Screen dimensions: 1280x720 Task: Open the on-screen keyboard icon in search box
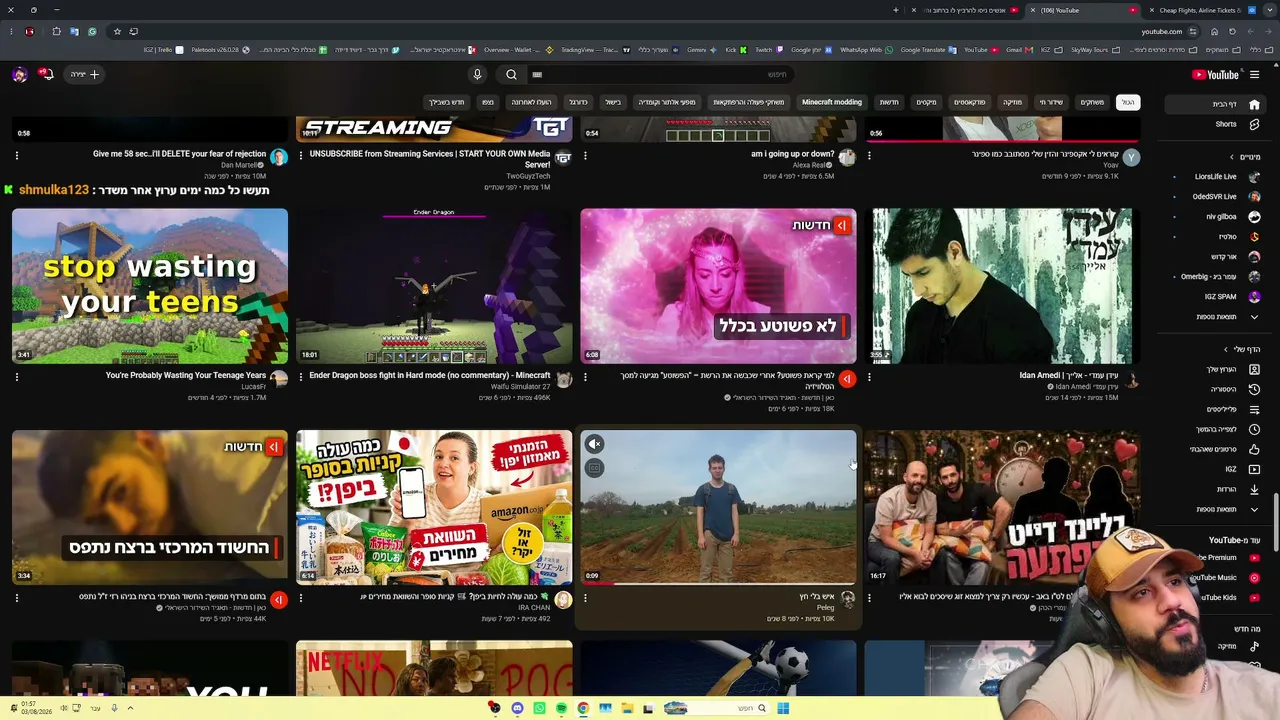point(537,74)
